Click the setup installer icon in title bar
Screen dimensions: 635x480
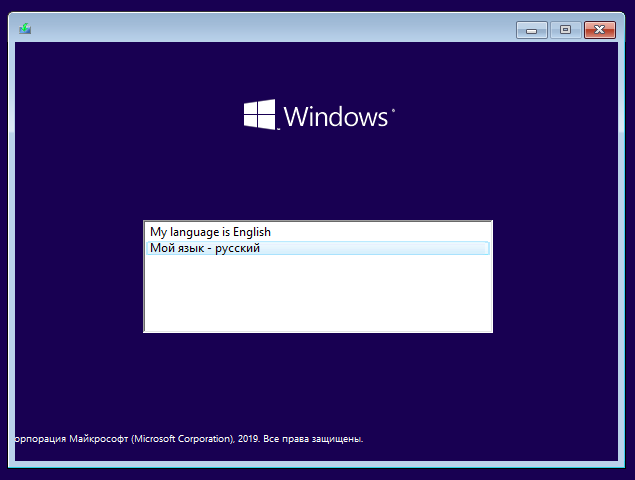[25, 29]
